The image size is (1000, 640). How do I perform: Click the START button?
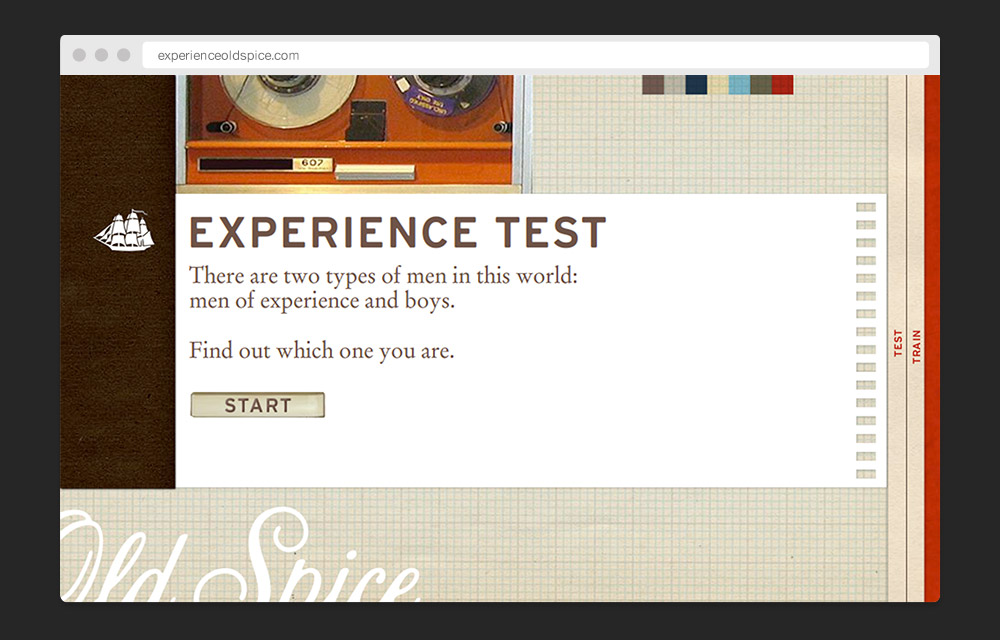(x=258, y=405)
